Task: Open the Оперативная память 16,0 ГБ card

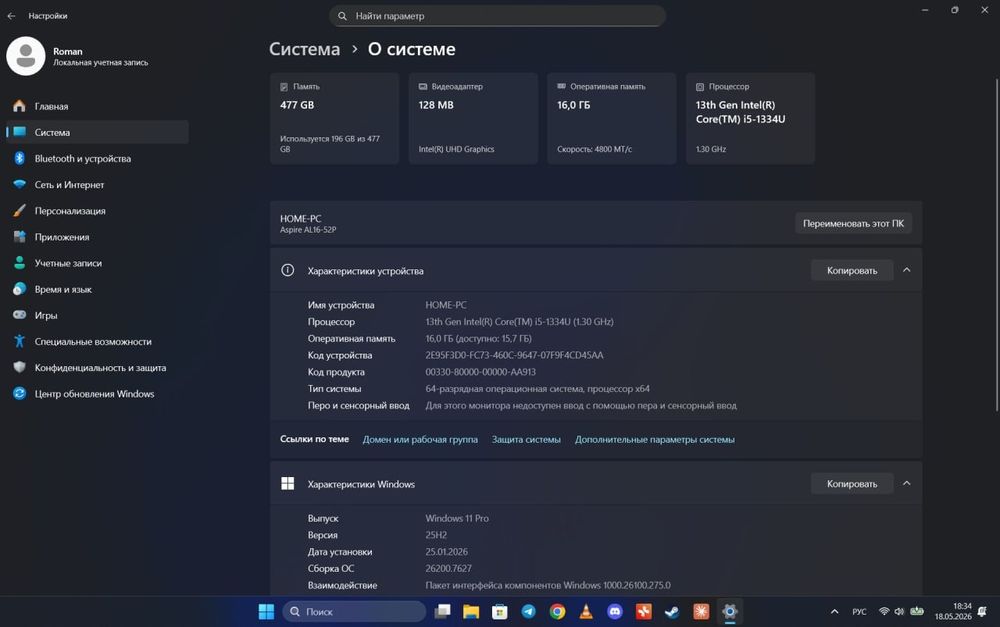Action: (x=612, y=119)
